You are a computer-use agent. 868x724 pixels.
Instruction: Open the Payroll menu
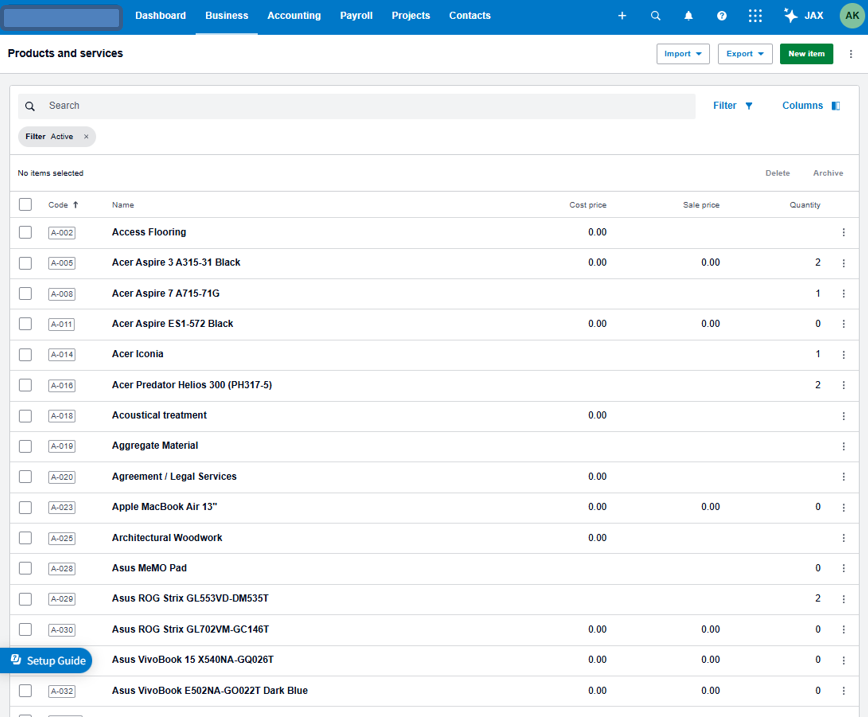(356, 15)
